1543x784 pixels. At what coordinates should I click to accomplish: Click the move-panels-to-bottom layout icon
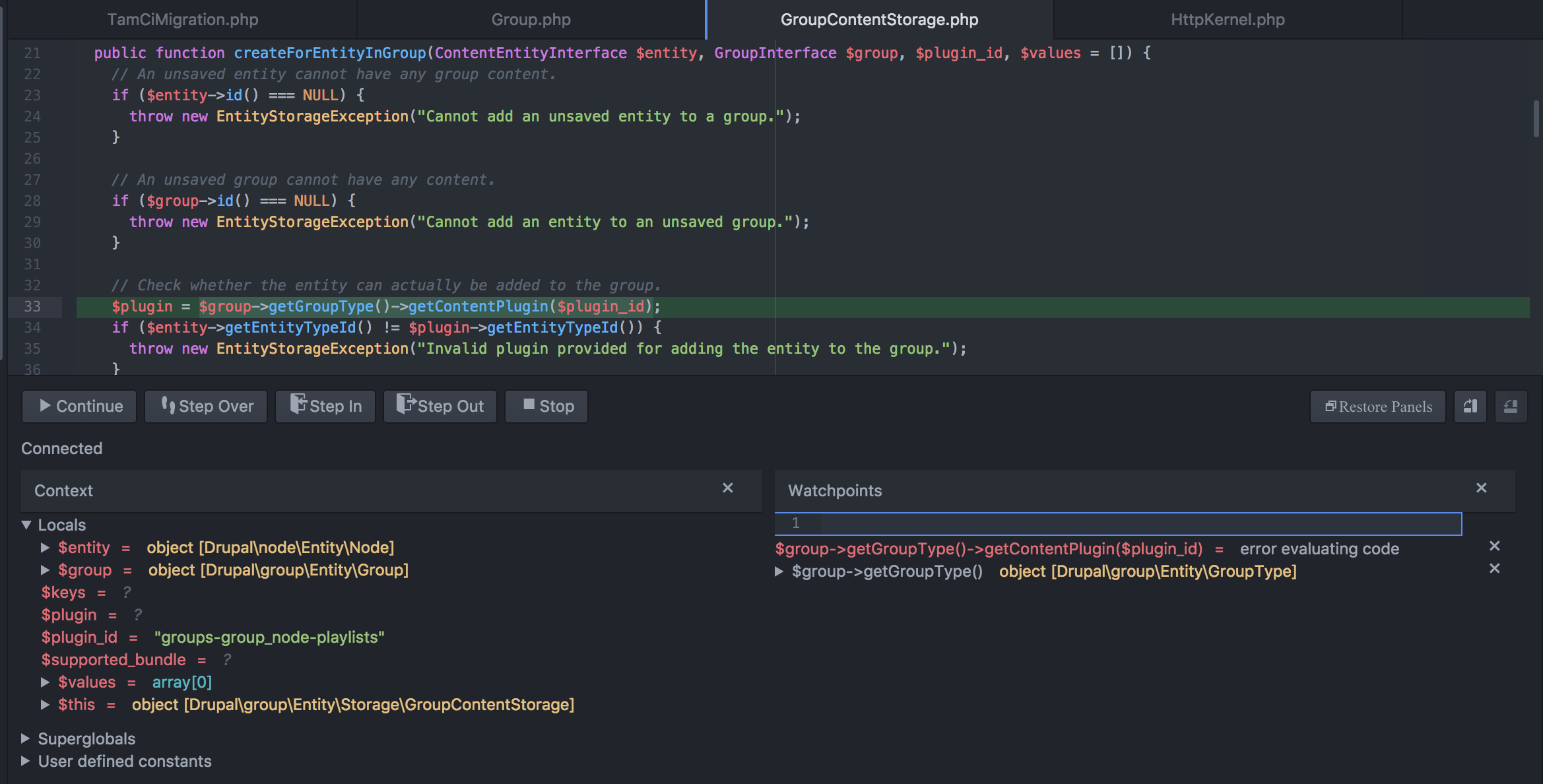1511,406
